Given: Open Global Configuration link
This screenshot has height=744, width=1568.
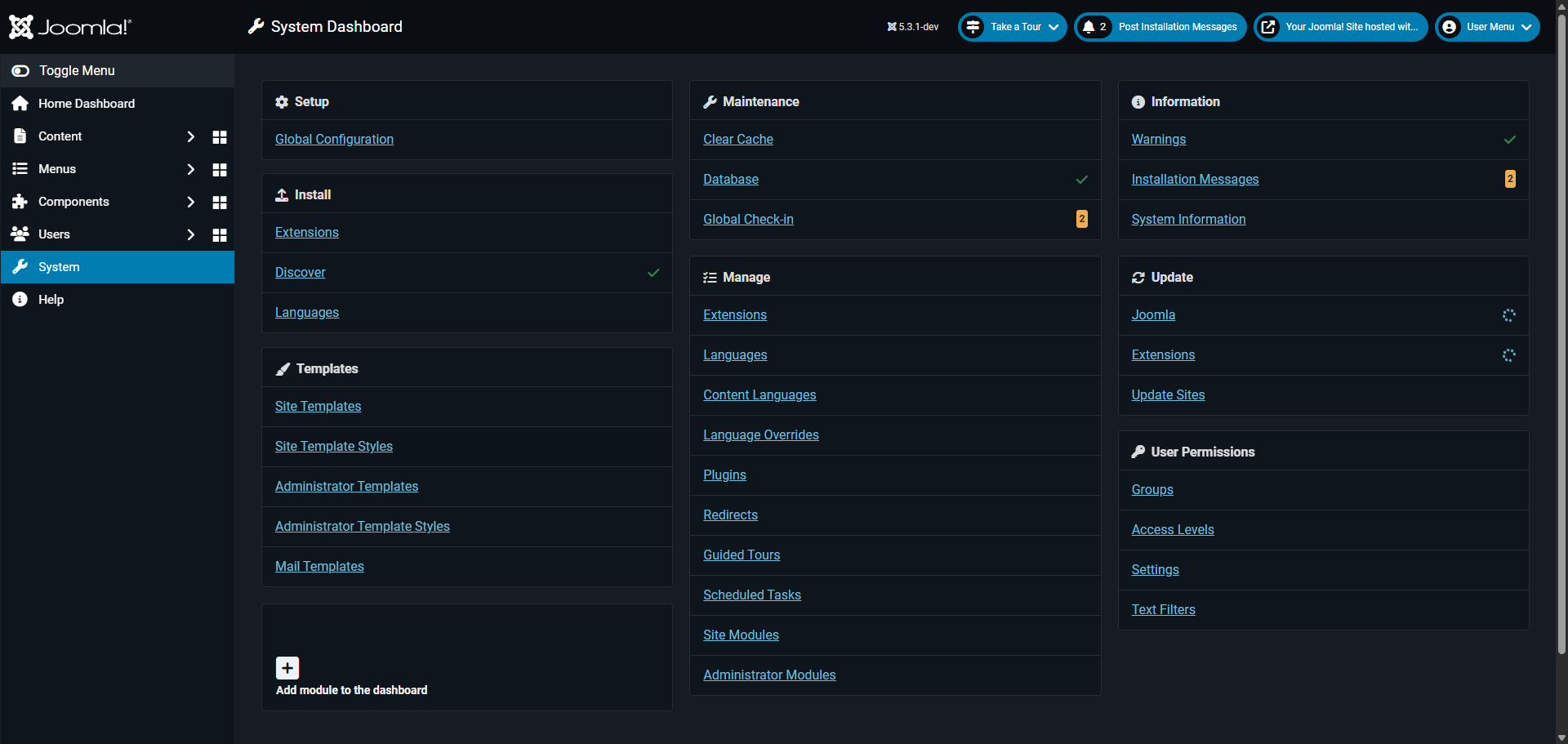Looking at the screenshot, I should (334, 140).
